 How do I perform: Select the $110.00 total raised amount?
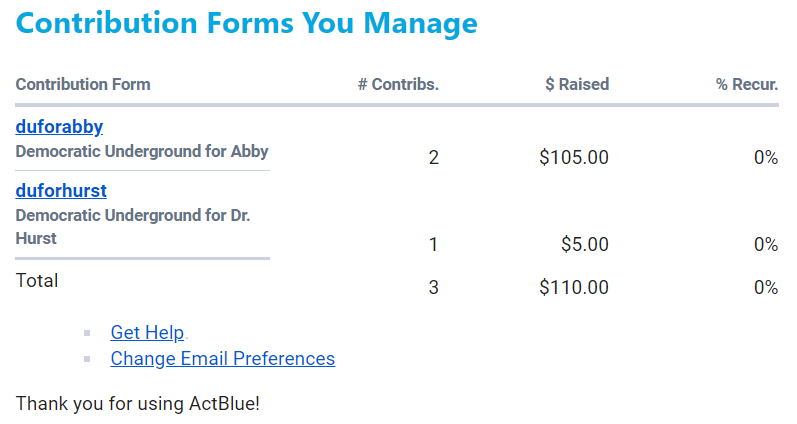(x=573, y=288)
